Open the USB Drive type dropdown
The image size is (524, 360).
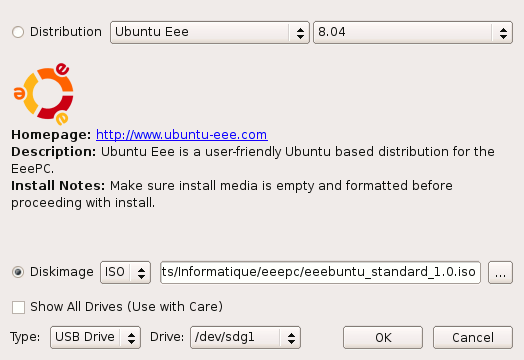pyautogui.click(x=95, y=338)
